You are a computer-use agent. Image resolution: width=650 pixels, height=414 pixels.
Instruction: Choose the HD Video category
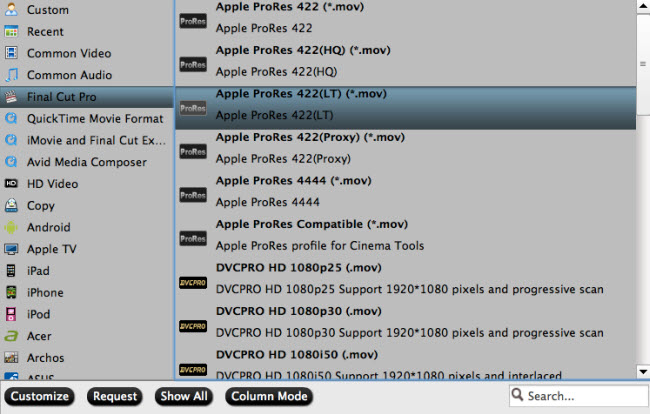pyautogui.click(x=87, y=184)
